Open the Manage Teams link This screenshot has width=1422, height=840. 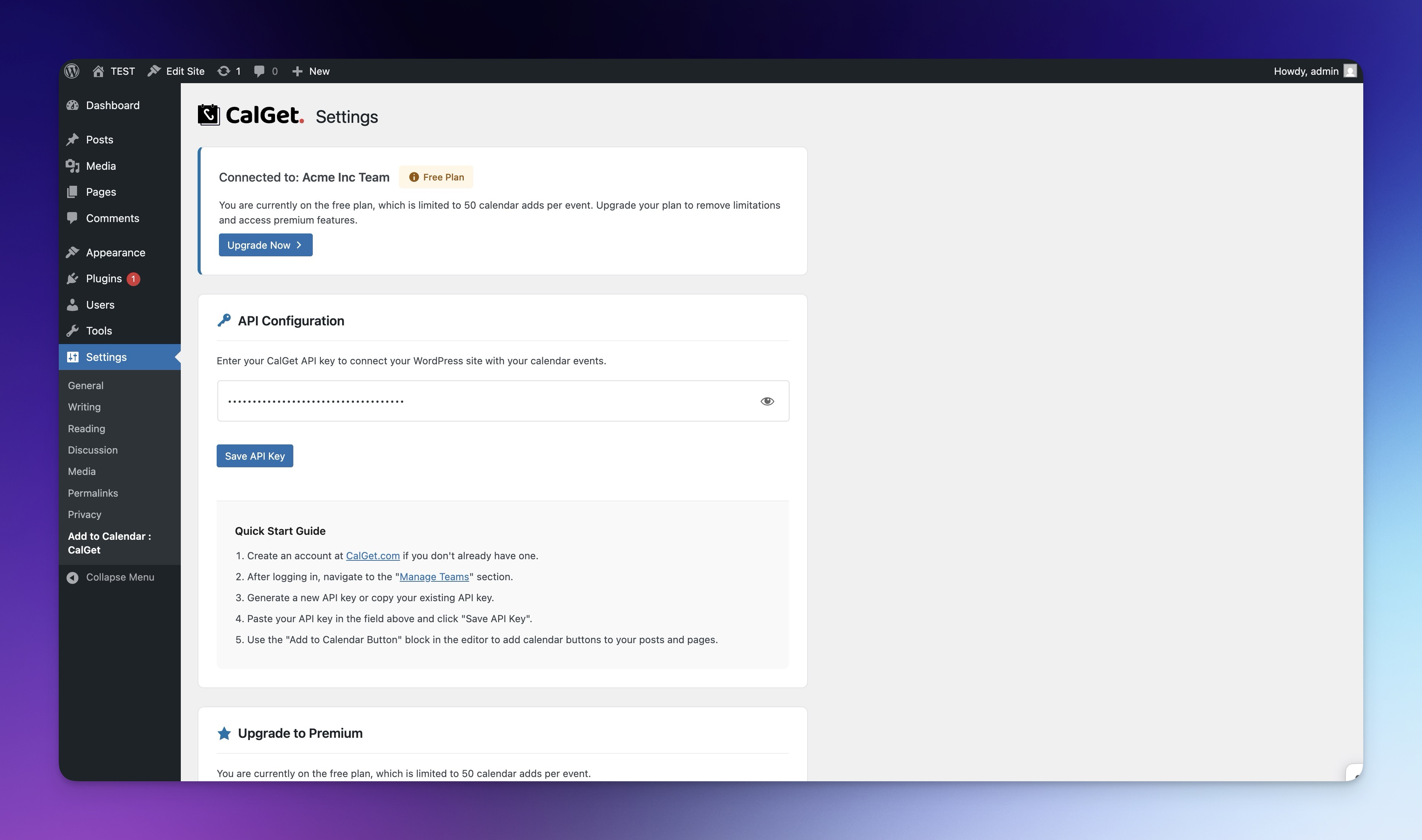click(434, 577)
